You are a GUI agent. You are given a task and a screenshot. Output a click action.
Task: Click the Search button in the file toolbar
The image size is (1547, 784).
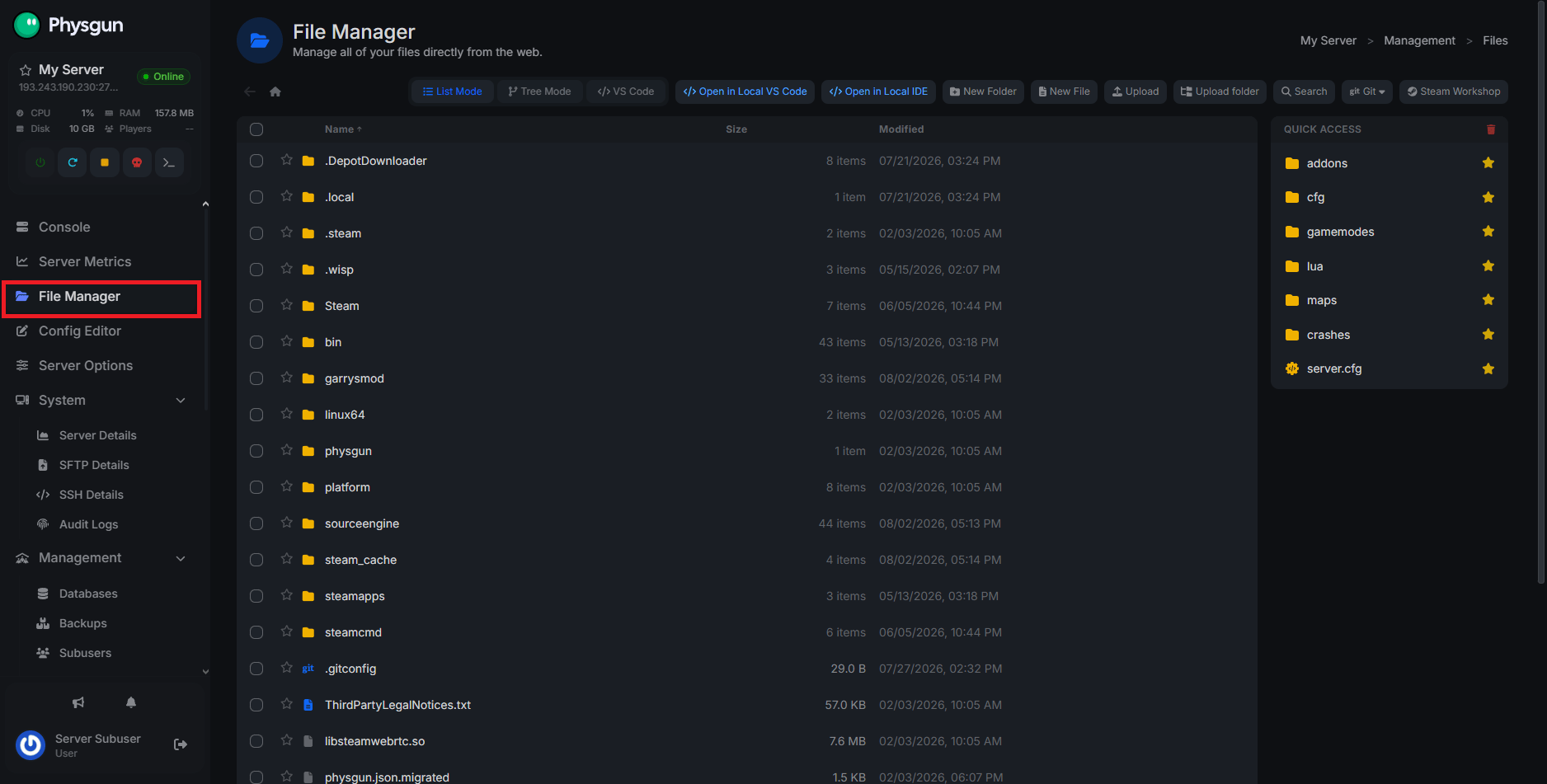click(x=1304, y=92)
